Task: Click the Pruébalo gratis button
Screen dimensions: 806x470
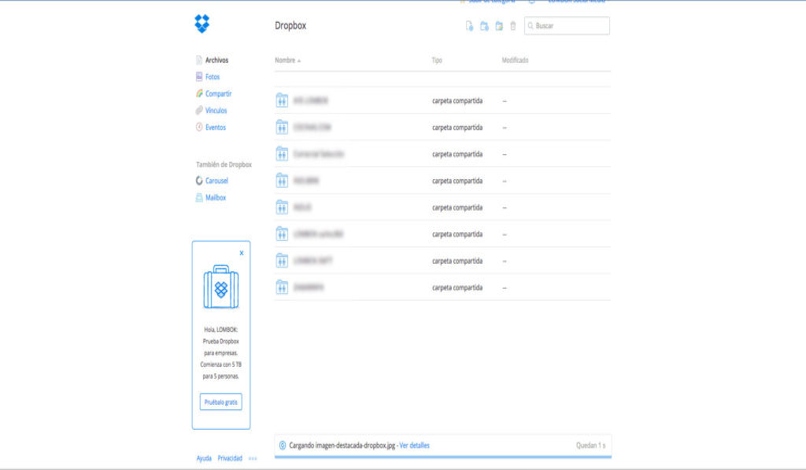Action: (221, 402)
